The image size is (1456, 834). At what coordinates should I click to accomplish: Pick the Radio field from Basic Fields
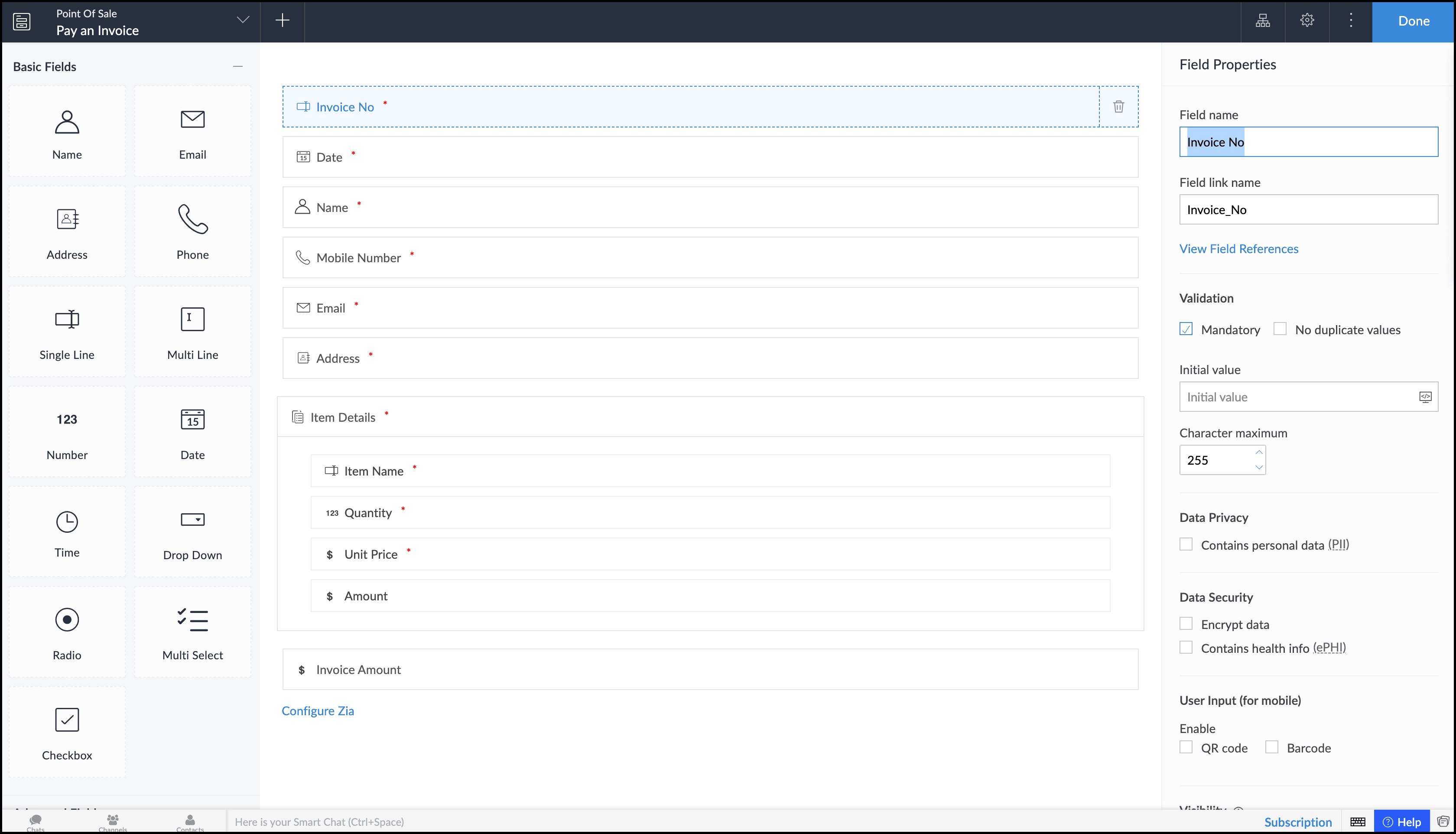pos(67,632)
